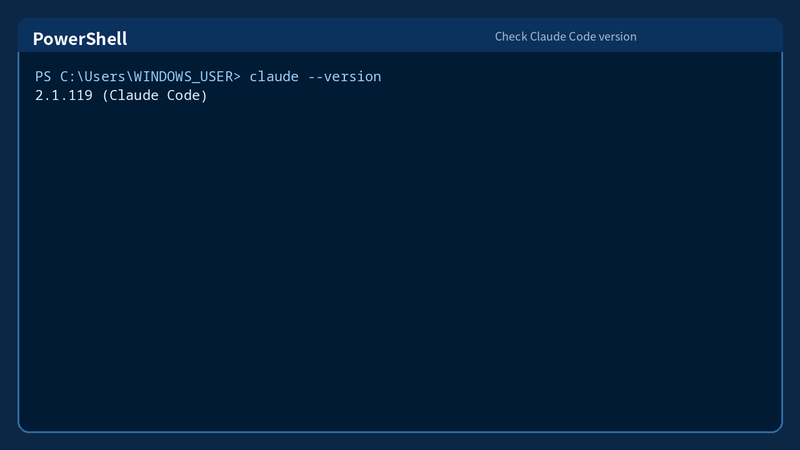Click the > prompt symbol
The image size is (800, 450).
pos(237,77)
